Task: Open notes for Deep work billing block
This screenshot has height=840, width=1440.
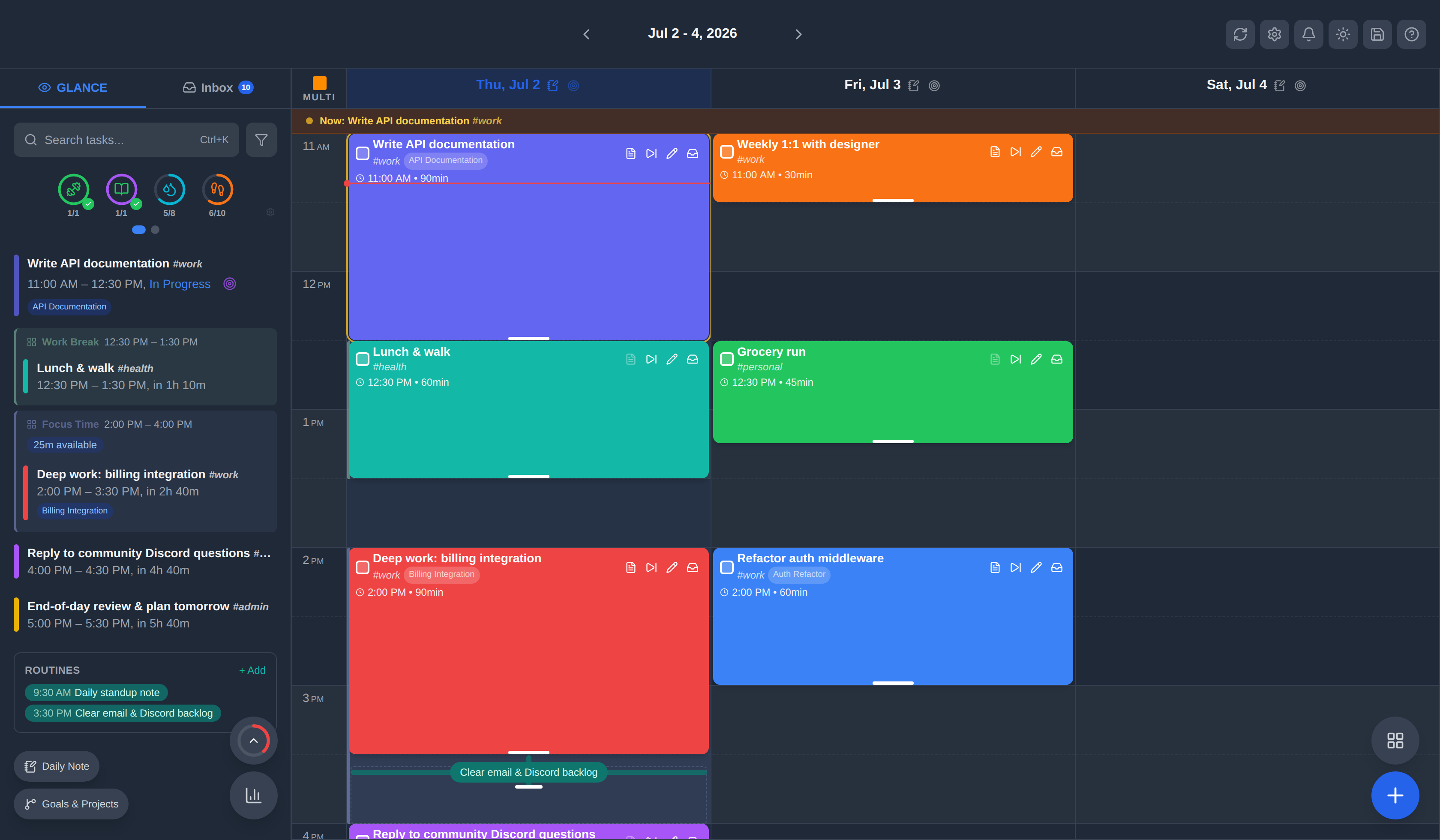Action: 631,567
